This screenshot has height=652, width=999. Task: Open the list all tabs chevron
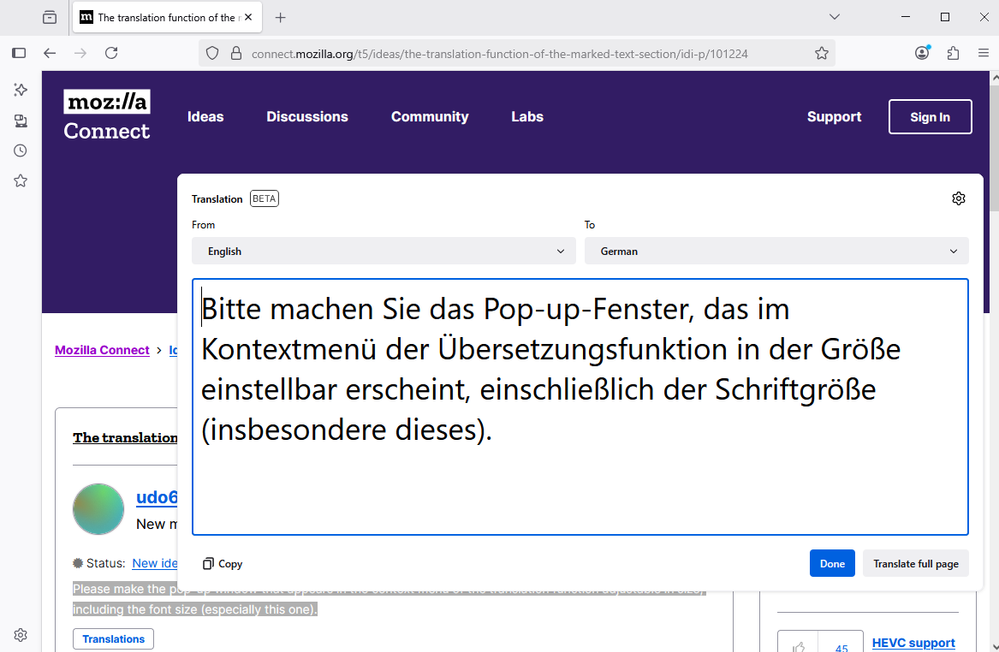pyautogui.click(x=835, y=17)
